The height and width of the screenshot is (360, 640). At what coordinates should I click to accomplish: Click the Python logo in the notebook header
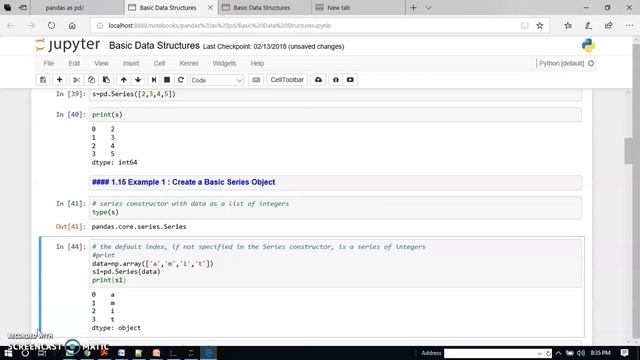[588, 46]
